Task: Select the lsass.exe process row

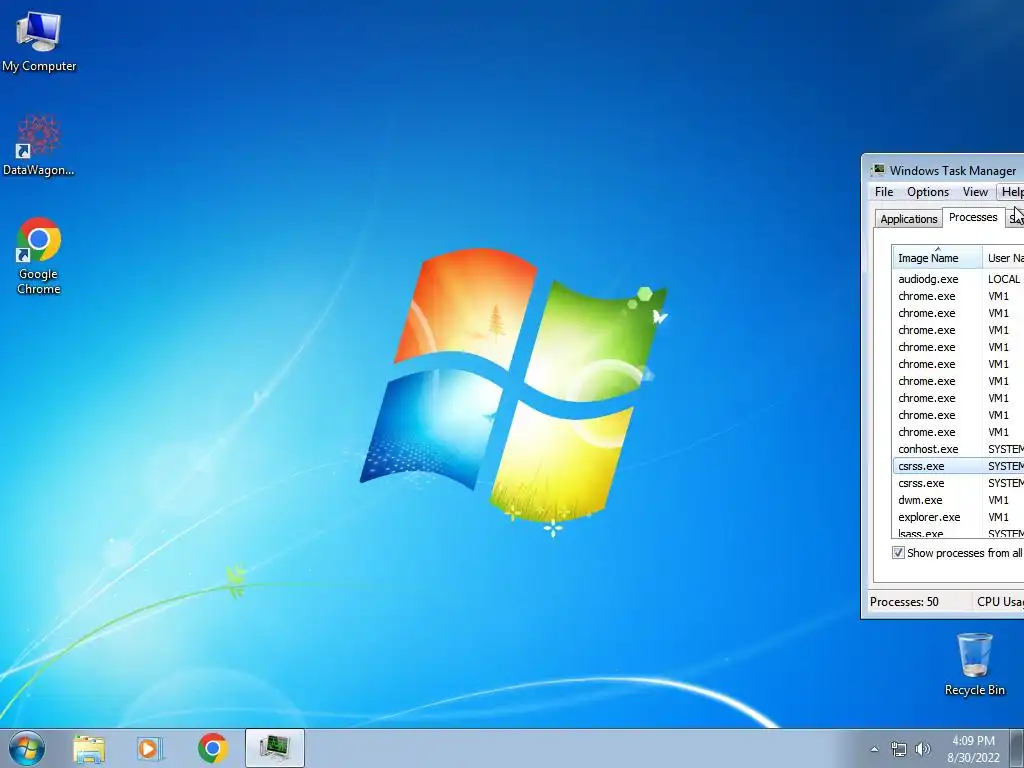Action: tap(958, 532)
